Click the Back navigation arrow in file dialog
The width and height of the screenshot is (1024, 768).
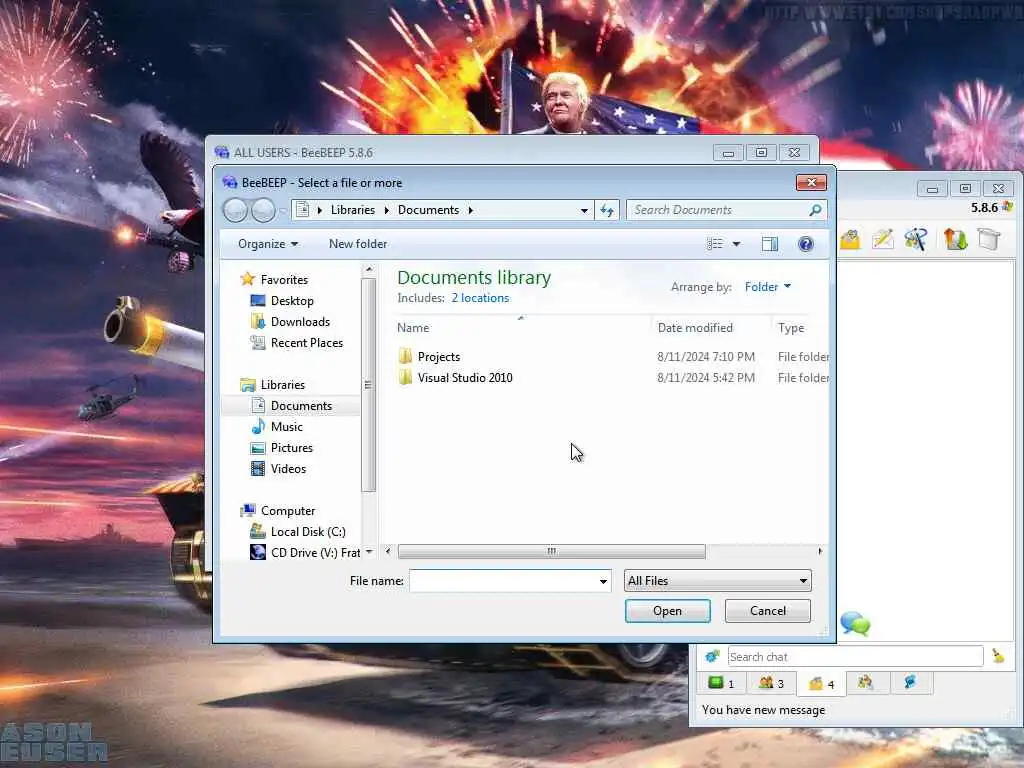[x=236, y=210]
